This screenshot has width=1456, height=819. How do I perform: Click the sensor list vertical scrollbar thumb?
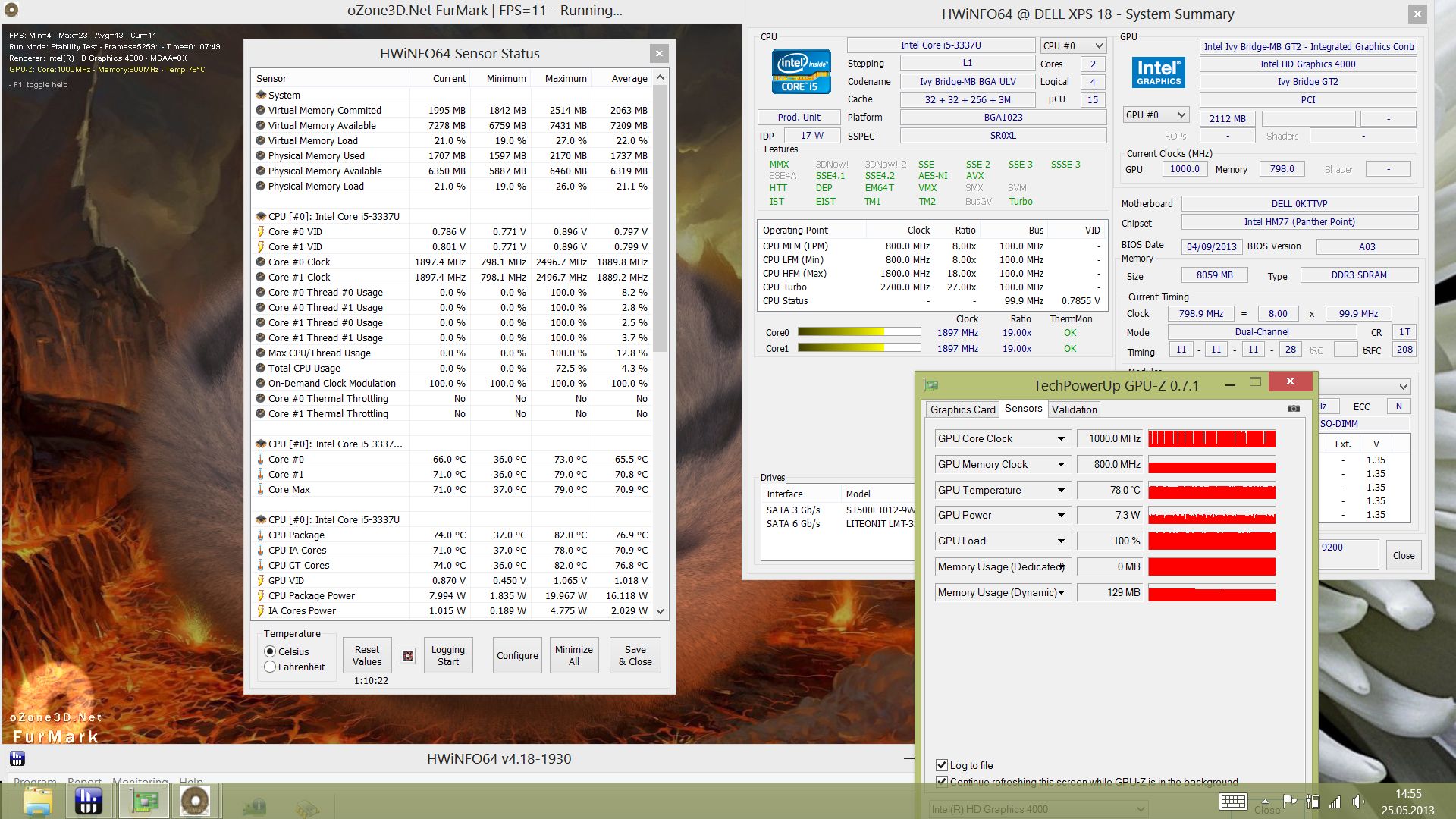[660, 218]
